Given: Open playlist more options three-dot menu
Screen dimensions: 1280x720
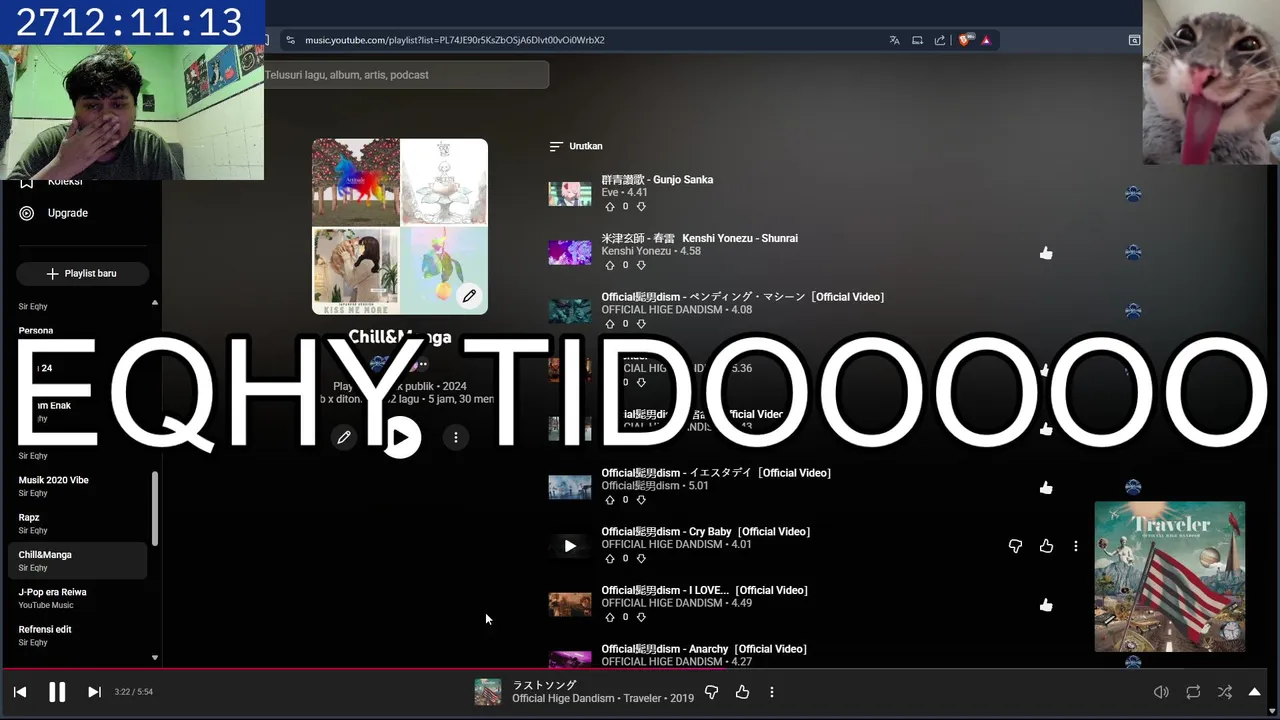Looking at the screenshot, I should 456,437.
